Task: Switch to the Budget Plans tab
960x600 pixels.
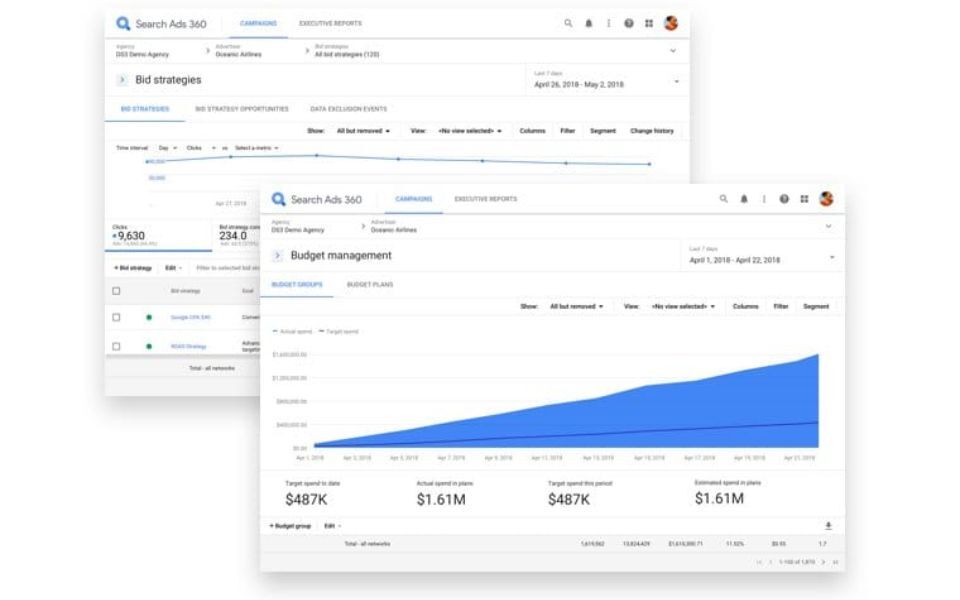Action: tap(370, 285)
